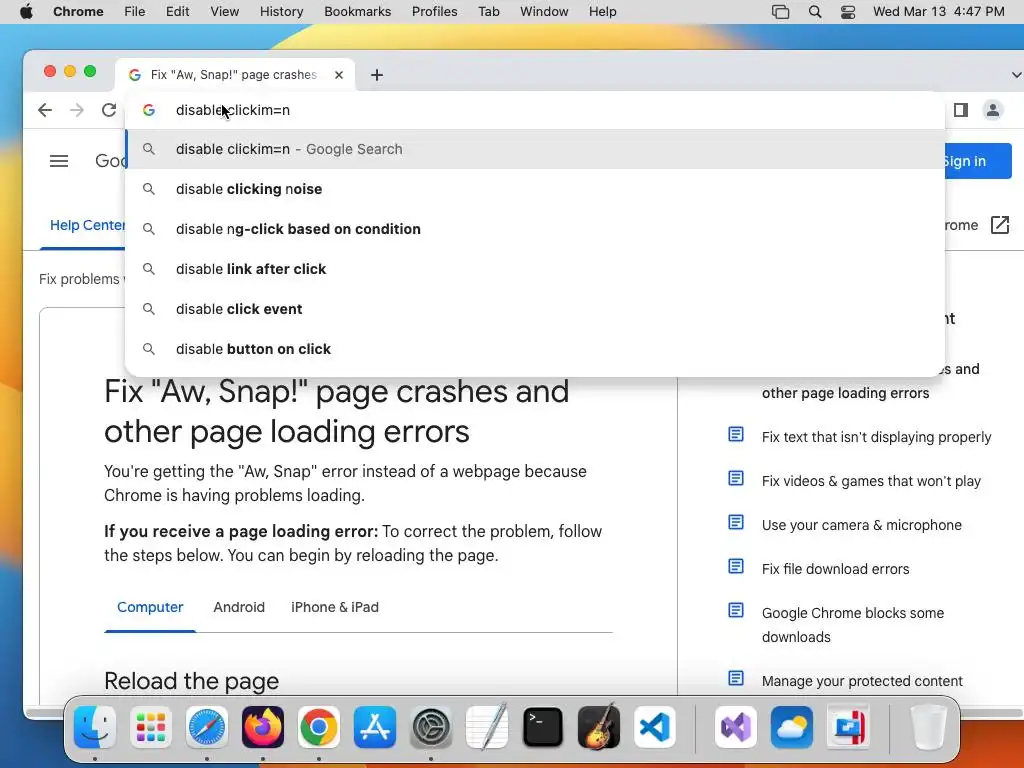Open Visual Studio purple icon in Dock
1024x768 pixels.
(736, 727)
